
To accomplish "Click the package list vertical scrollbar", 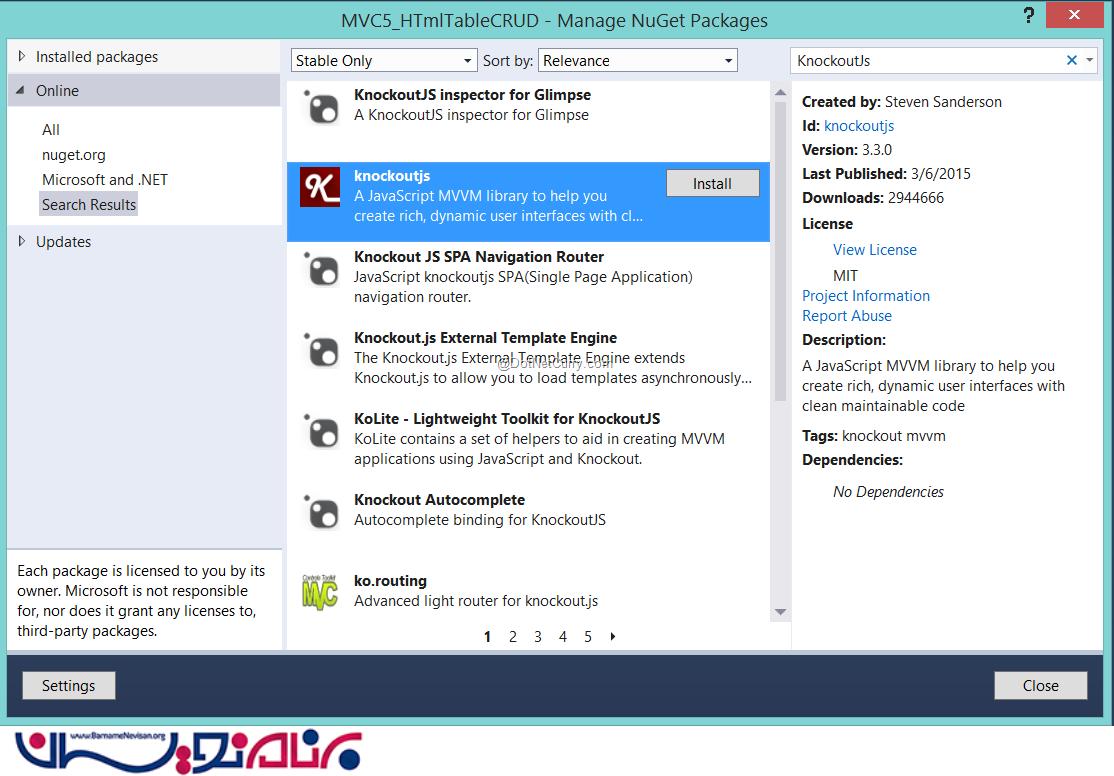I will point(780,250).
